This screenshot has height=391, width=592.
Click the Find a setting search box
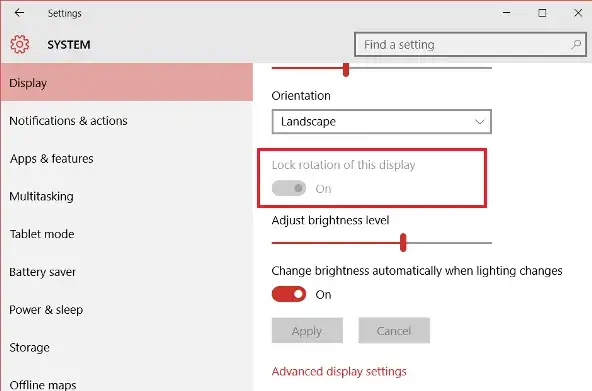point(470,45)
